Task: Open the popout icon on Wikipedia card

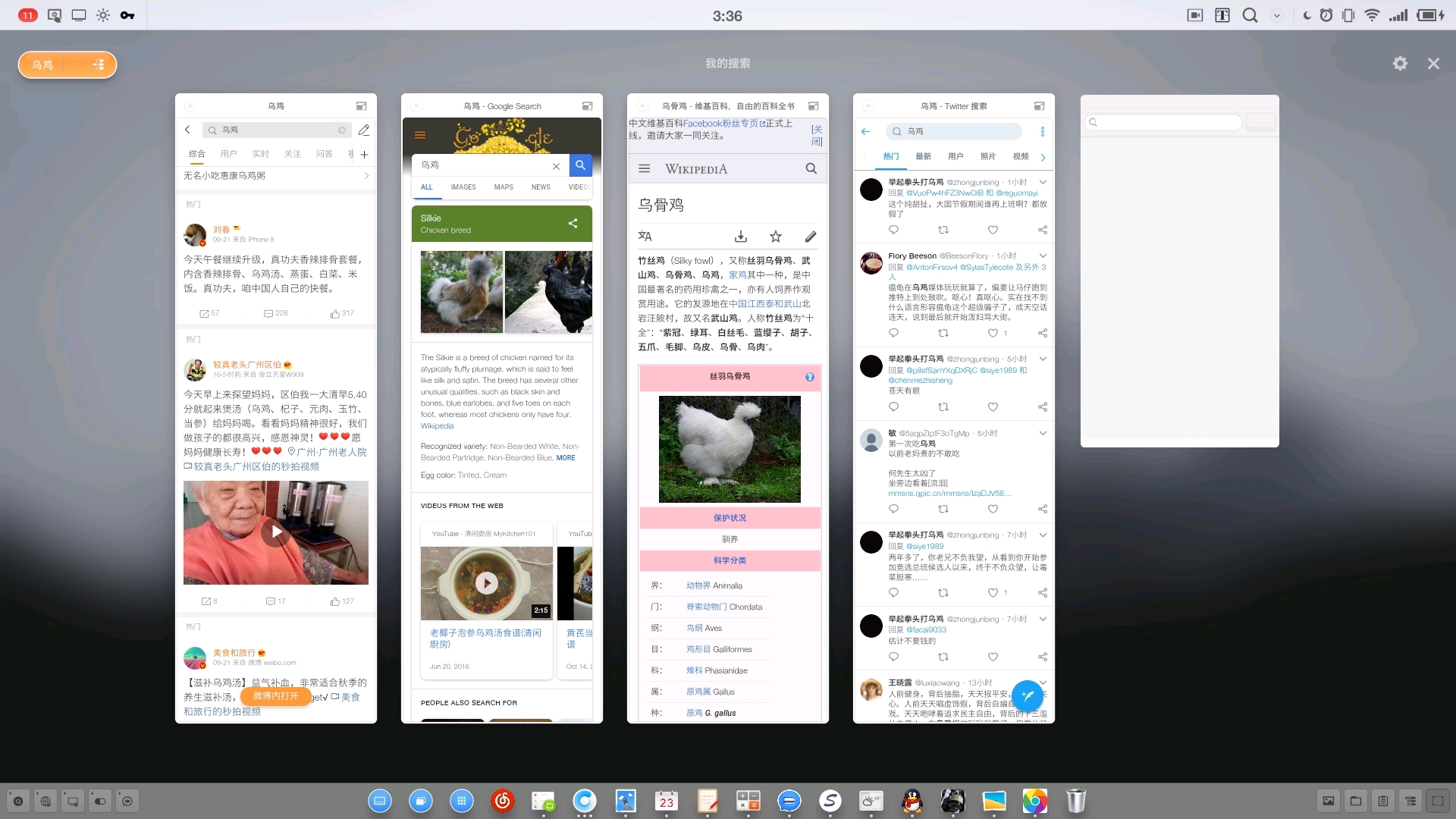Action: (x=813, y=106)
